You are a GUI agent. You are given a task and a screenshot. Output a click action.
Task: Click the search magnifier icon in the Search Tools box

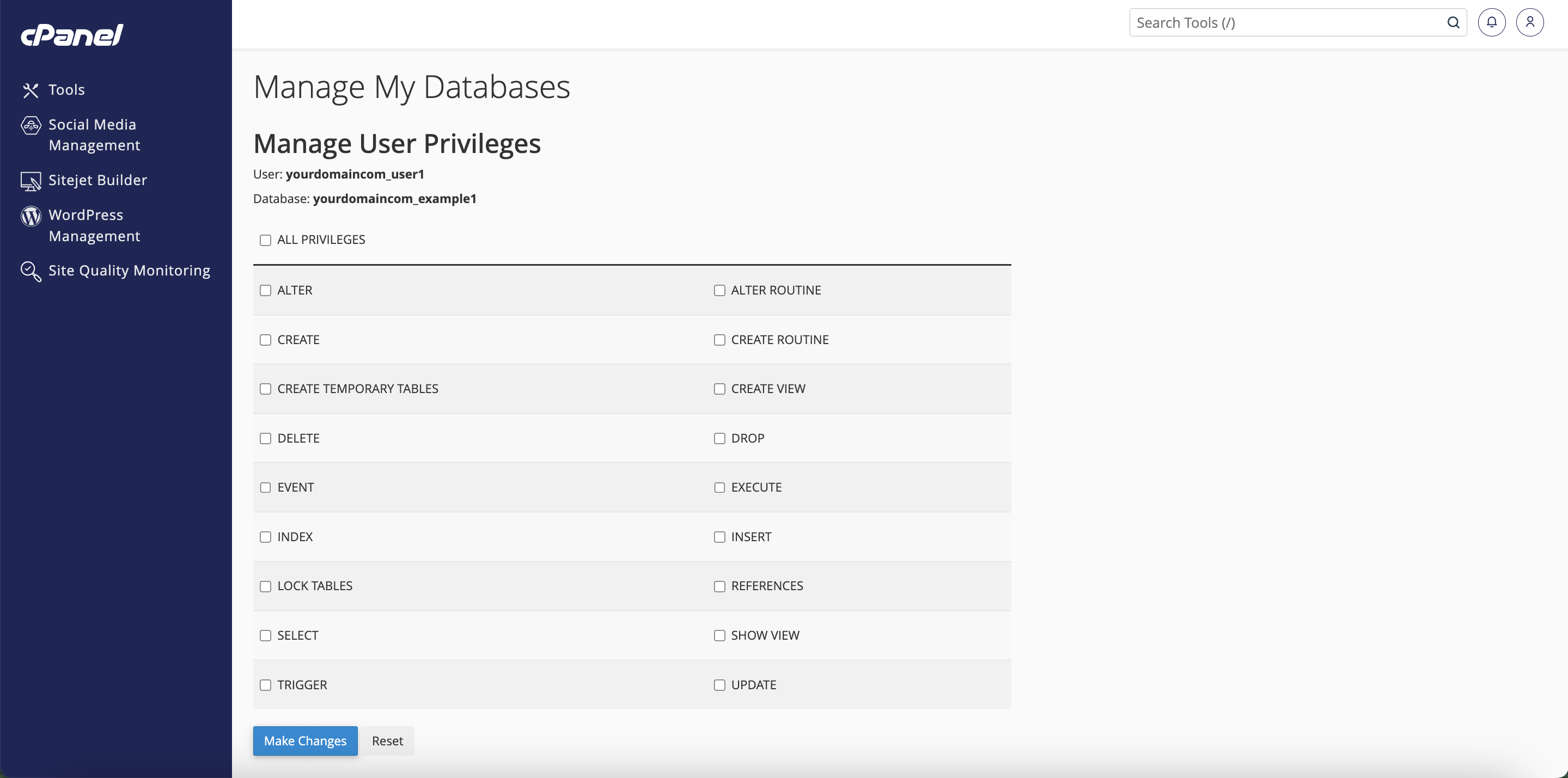click(1453, 22)
